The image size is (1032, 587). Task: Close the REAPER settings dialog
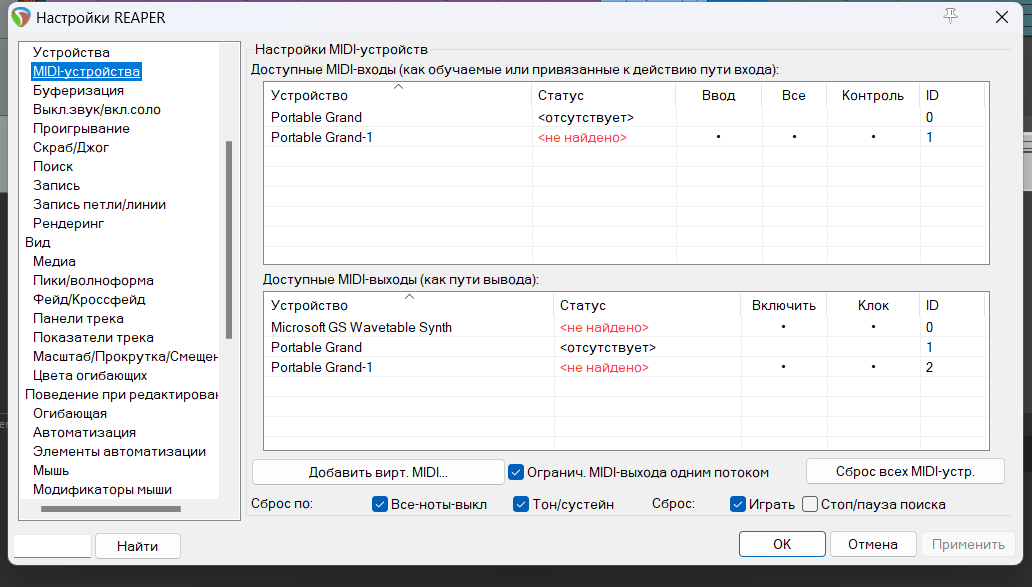pos(1002,17)
